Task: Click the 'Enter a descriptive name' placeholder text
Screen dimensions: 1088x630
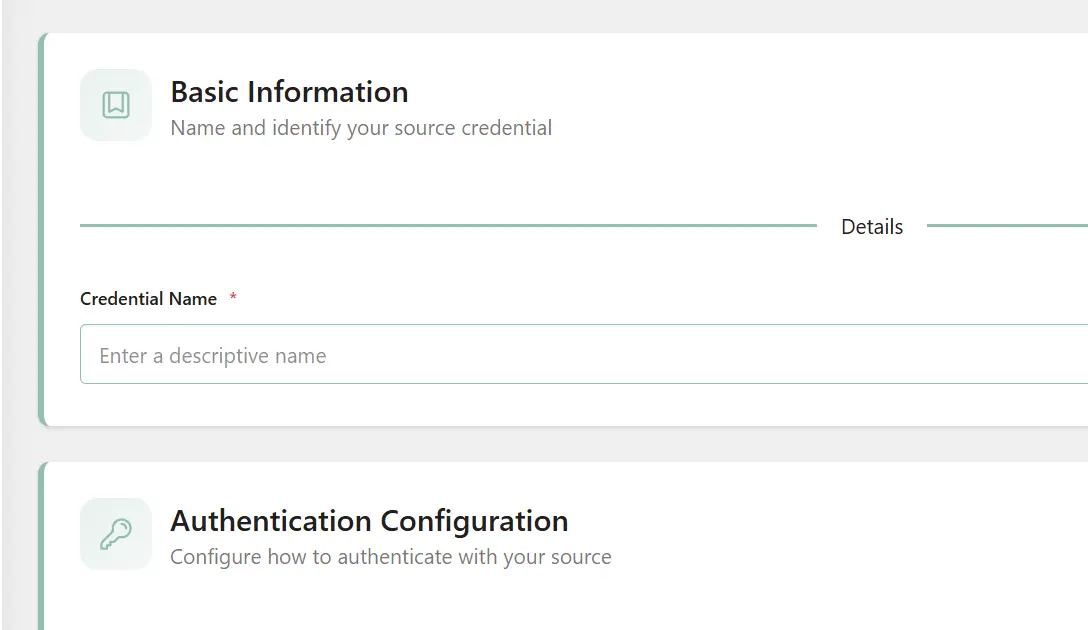Action: (x=213, y=356)
